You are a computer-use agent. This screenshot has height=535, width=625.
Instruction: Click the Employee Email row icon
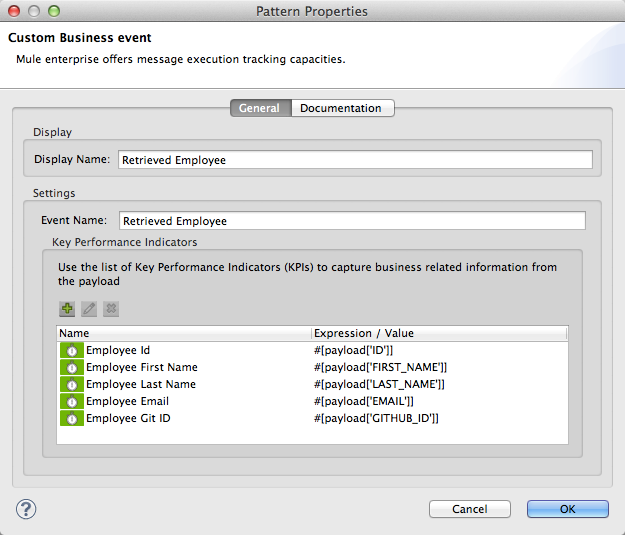72,401
